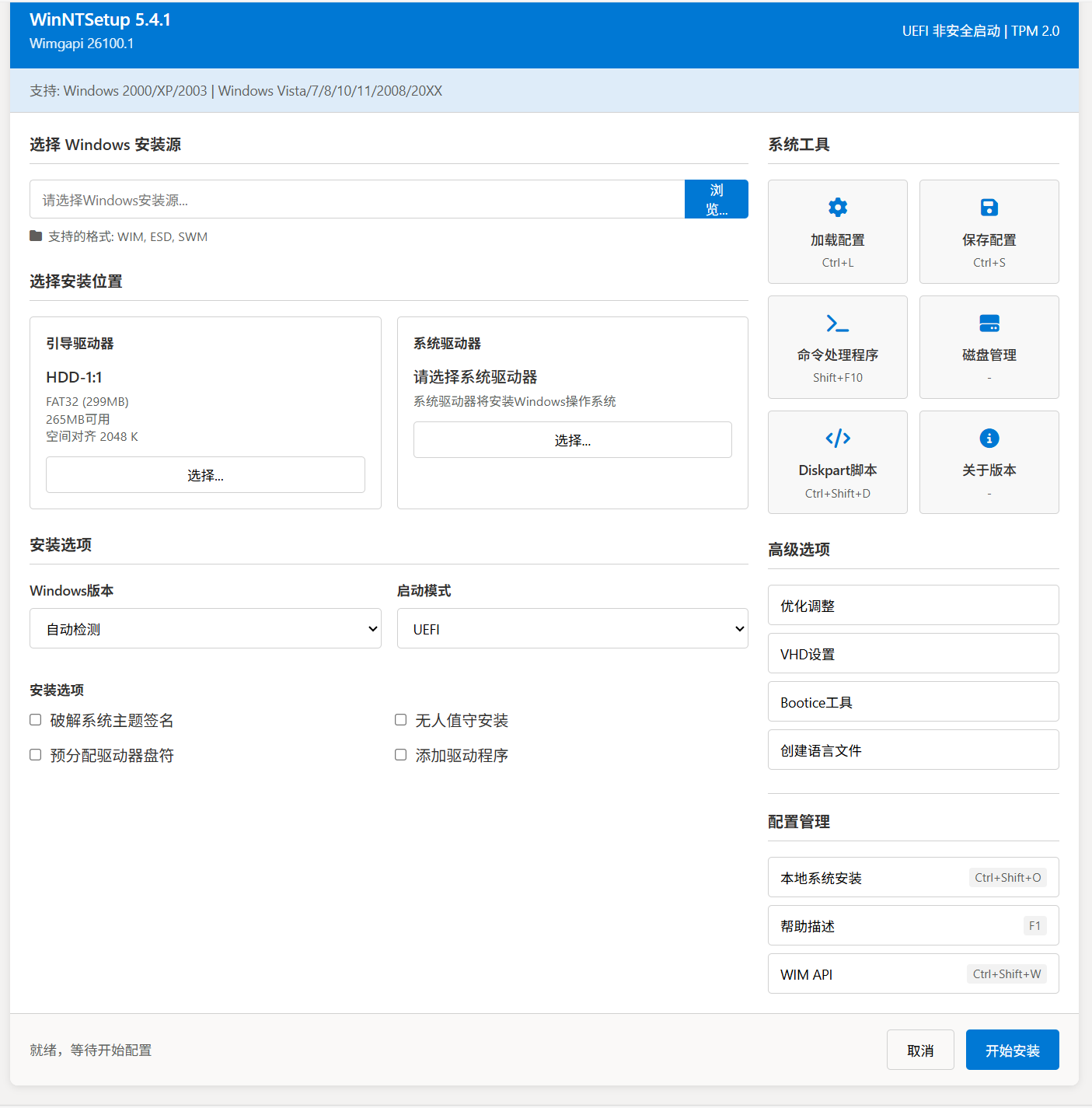Open 创建语言文件 option
1092x1108 pixels.
point(913,750)
